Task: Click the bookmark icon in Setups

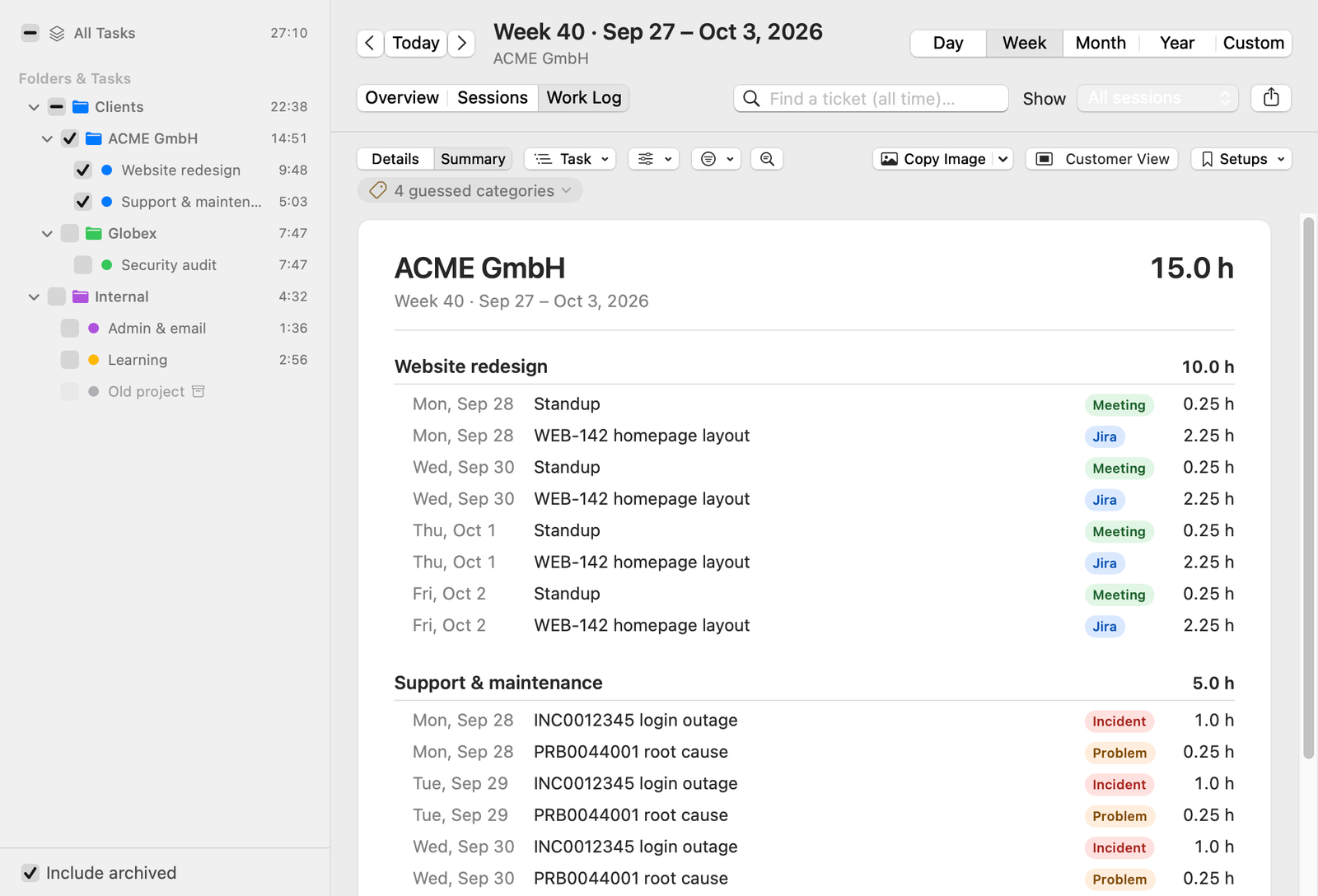Action: (x=1207, y=159)
